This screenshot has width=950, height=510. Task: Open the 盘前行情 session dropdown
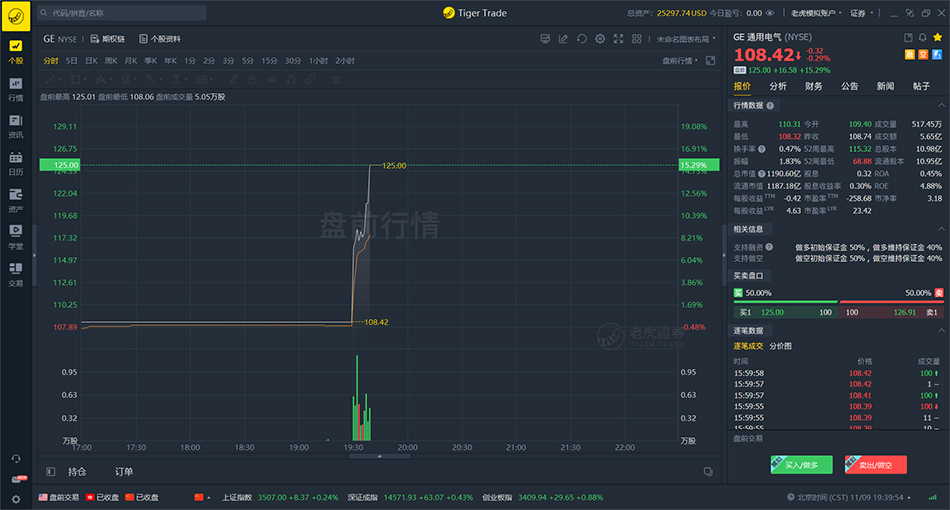click(680, 61)
